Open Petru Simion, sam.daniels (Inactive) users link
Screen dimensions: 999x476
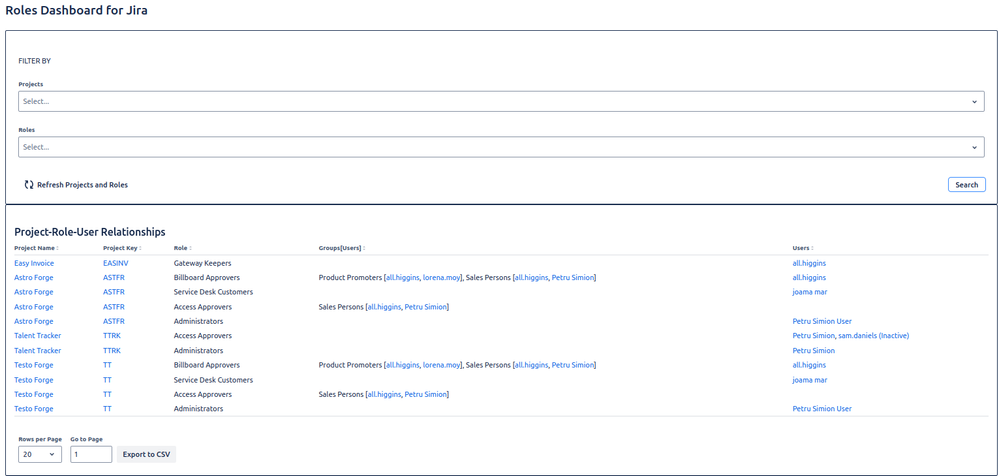[851, 335]
